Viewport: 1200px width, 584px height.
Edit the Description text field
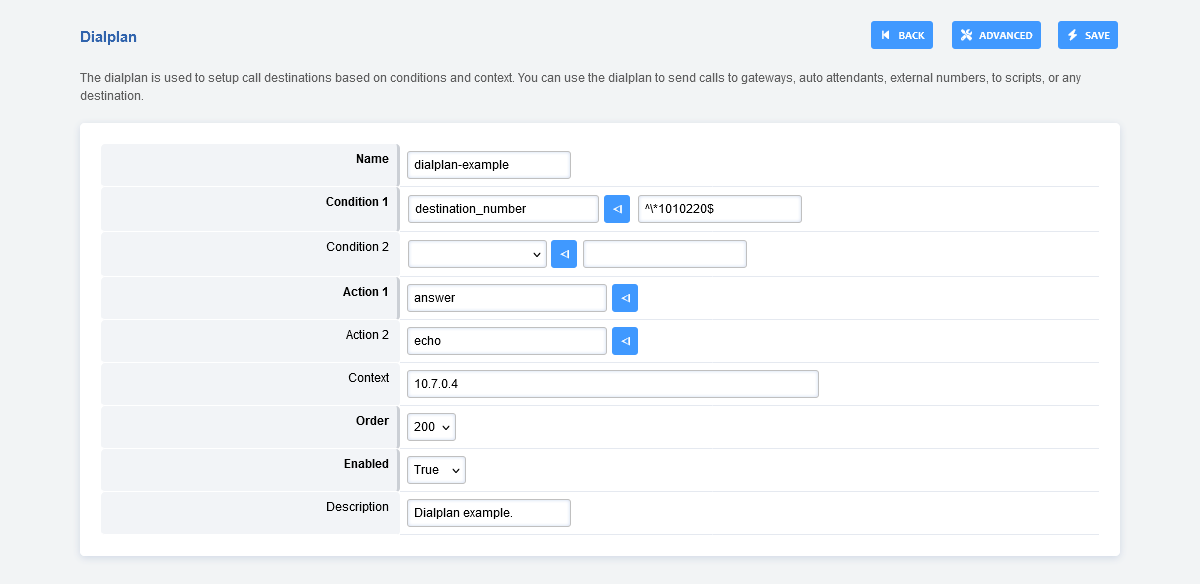click(x=488, y=513)
